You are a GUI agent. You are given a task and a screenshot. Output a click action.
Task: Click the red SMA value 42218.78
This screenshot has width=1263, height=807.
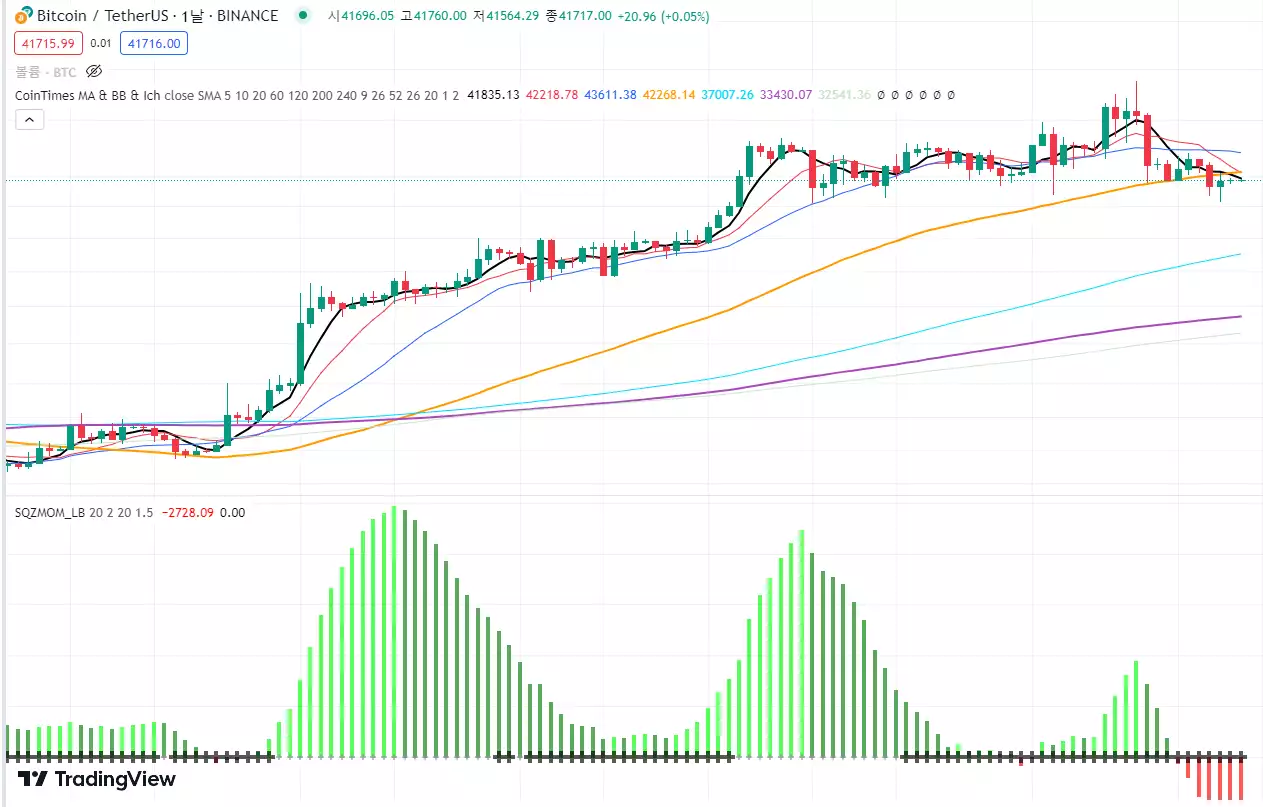coord(552,95)
